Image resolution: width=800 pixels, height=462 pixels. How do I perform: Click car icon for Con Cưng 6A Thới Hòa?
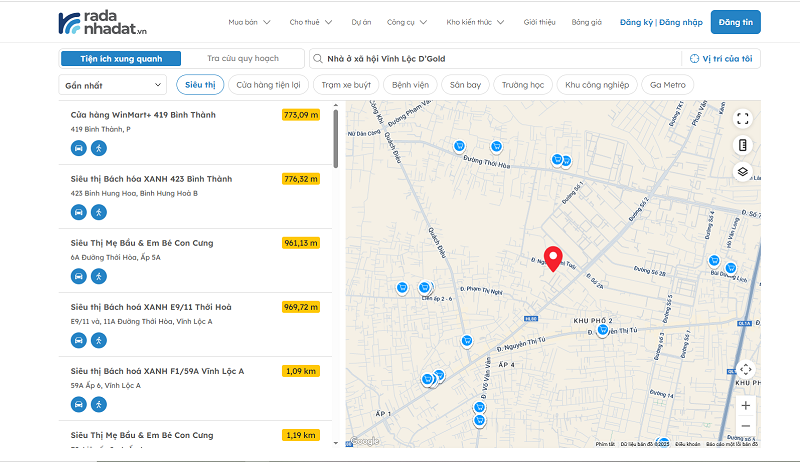click(x=79, y=276)
